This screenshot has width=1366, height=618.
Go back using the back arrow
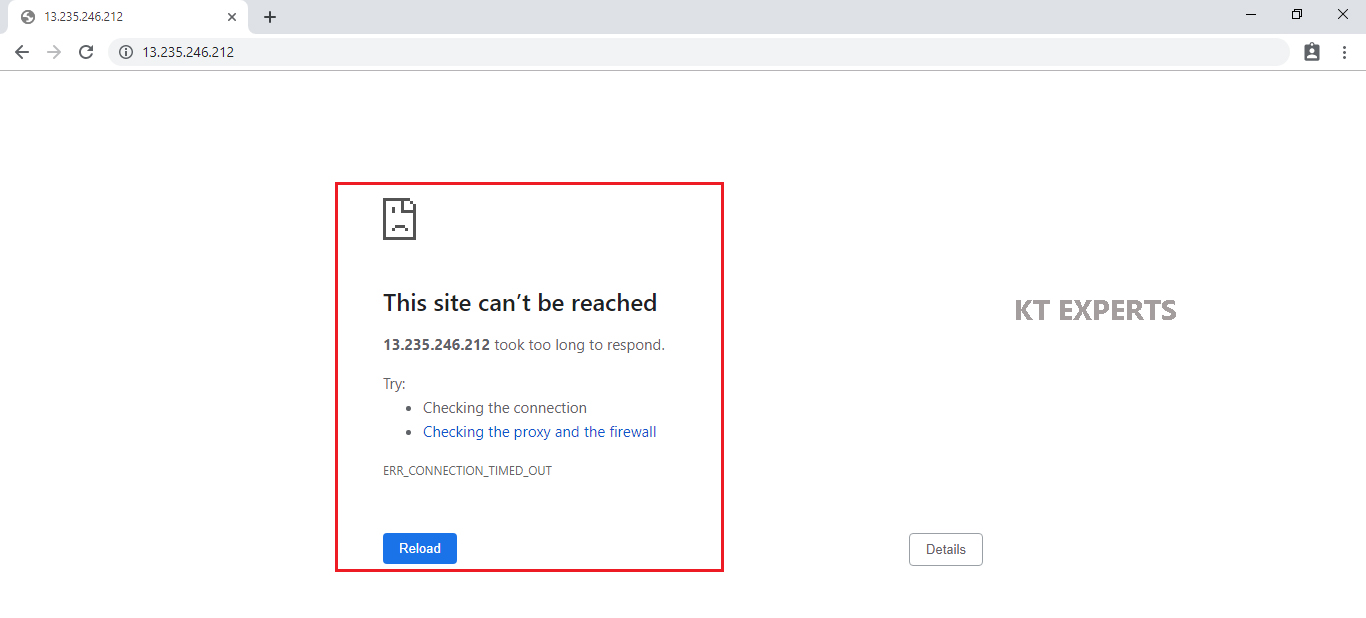pyautogui.click(x=22, y=52)
